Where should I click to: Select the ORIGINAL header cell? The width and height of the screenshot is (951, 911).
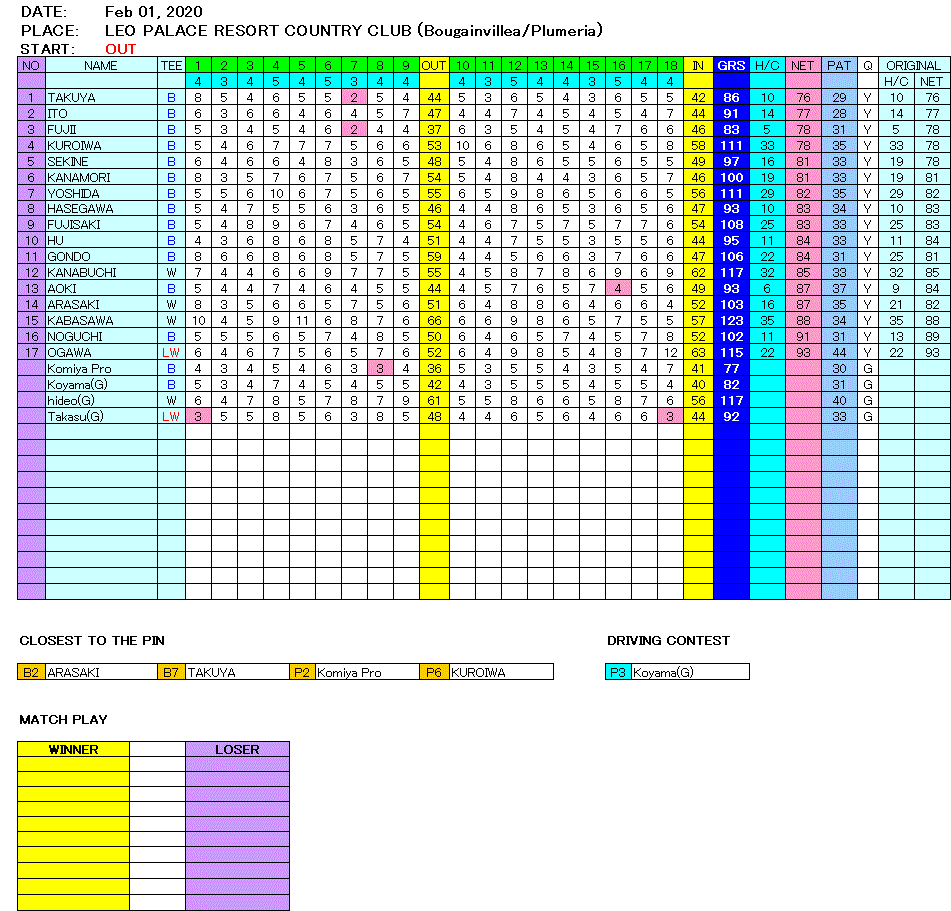pos(914,65)
